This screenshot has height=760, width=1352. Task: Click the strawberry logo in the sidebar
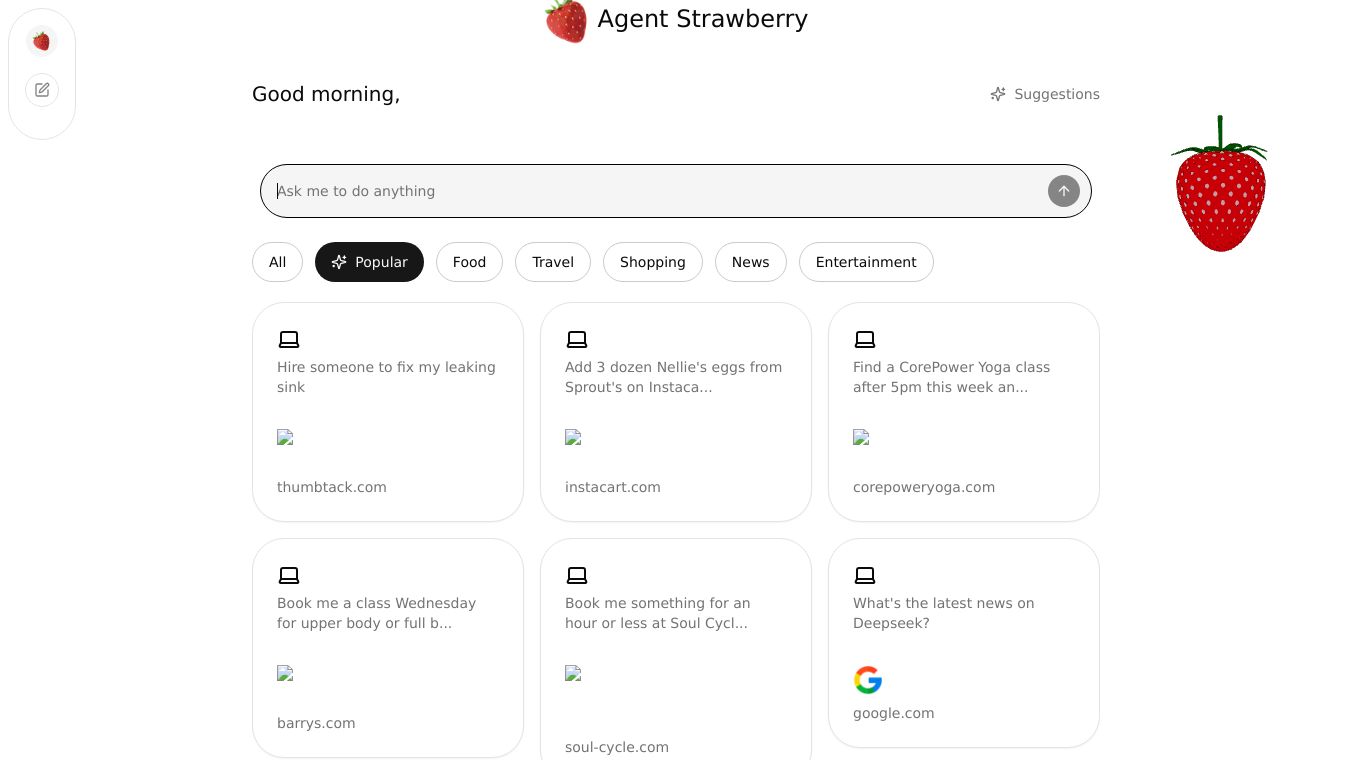pos(41,41)
